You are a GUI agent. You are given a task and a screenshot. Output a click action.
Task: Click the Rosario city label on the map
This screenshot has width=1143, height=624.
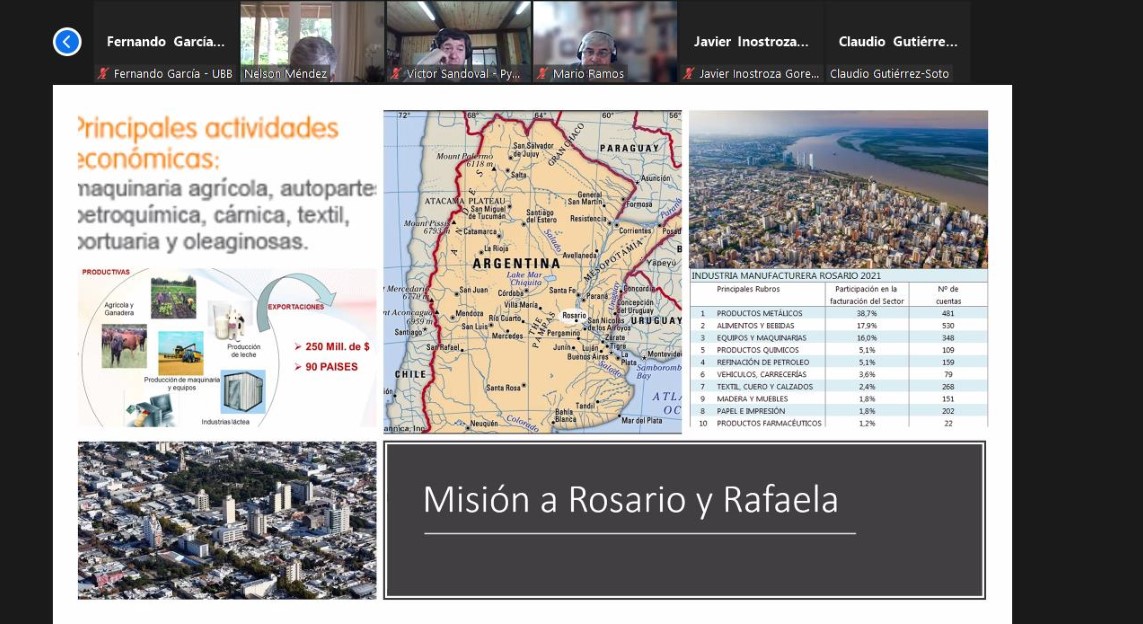click(574, 316)
